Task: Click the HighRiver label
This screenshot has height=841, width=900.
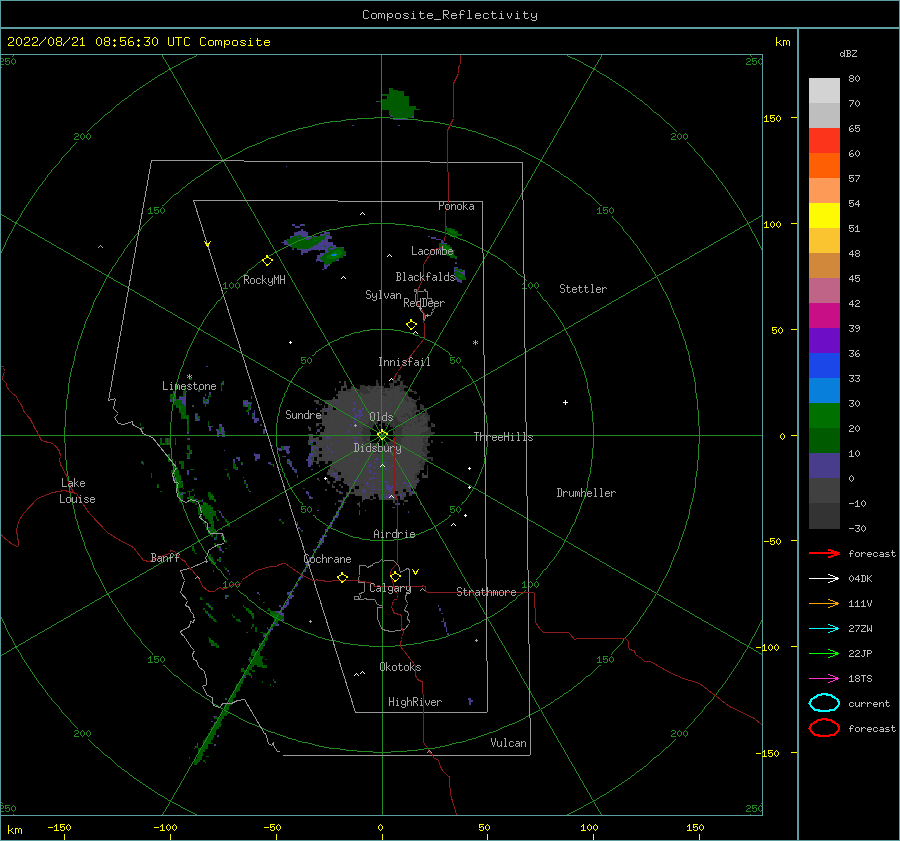Action: tap(415, 702)
